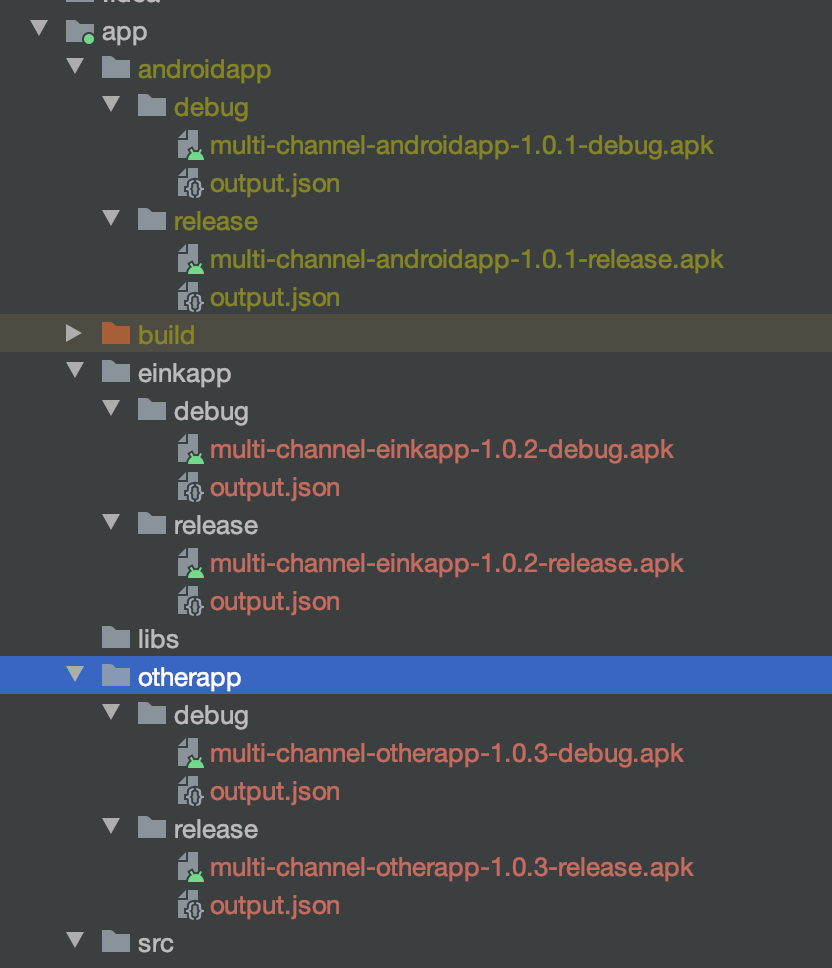The width and height of the screenshot is (832, 968).
Task: Select multi-channel-otherapp-1.0.3-debug.apk file
Action: (447, 754)
